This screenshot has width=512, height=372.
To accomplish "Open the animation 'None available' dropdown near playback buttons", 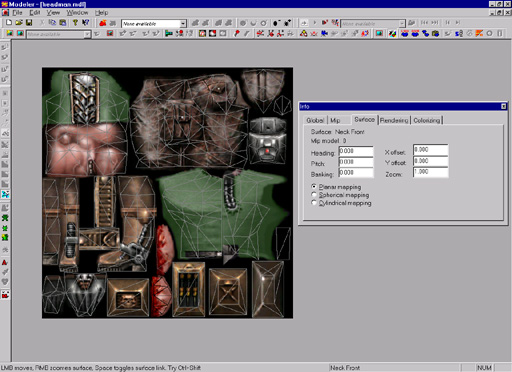I will coord(402,24).
